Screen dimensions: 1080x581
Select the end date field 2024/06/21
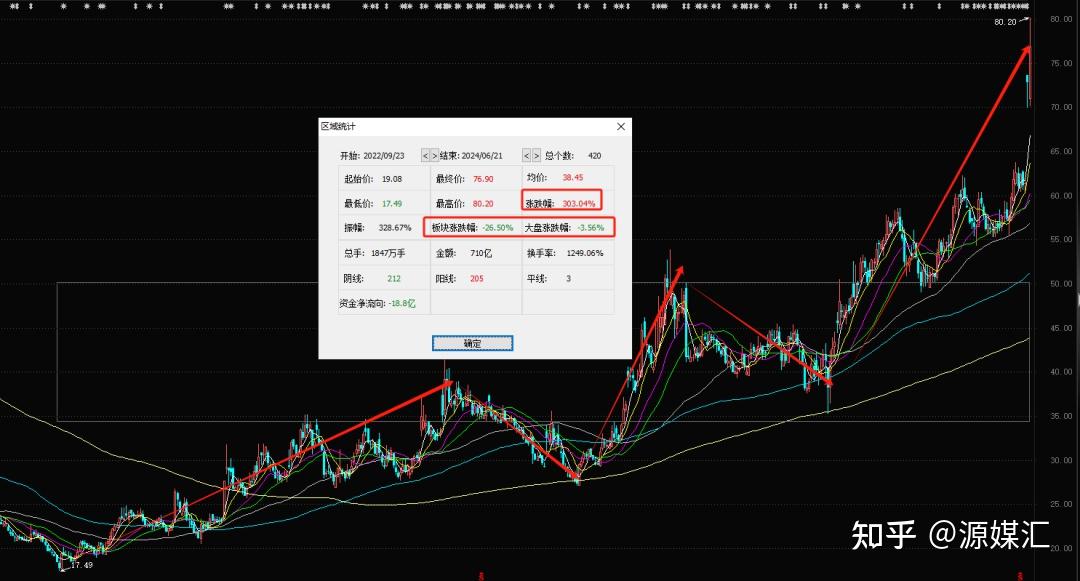[x=482, y=155]
